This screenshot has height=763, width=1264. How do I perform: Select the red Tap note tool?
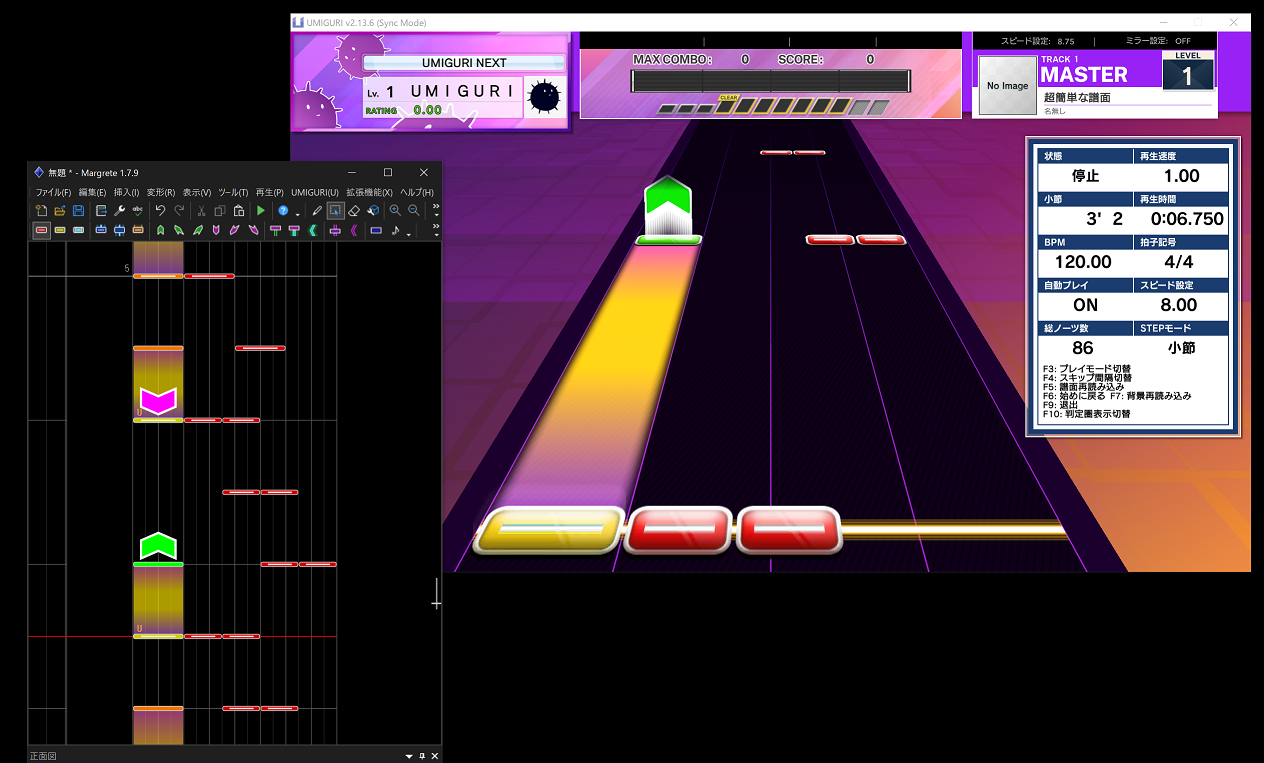(x=41, y=230)
